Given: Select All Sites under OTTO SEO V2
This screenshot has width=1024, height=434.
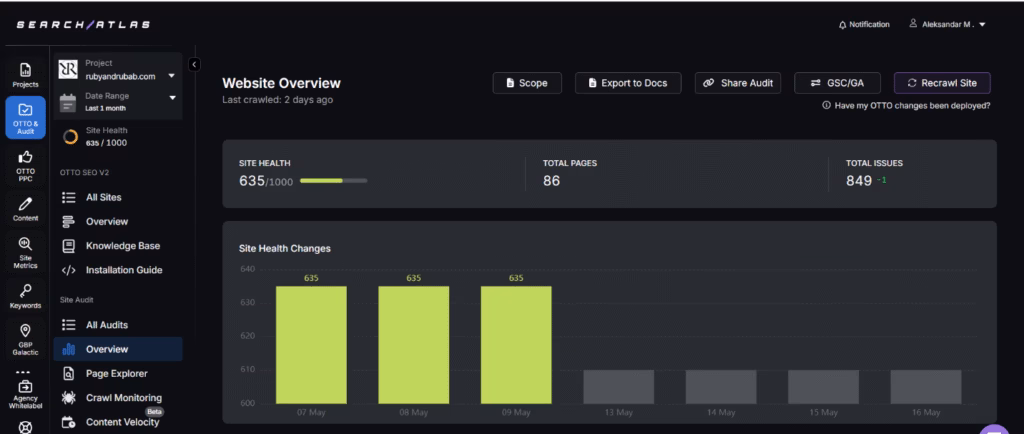Looking at the screenshot, I should tap(103, 197).
